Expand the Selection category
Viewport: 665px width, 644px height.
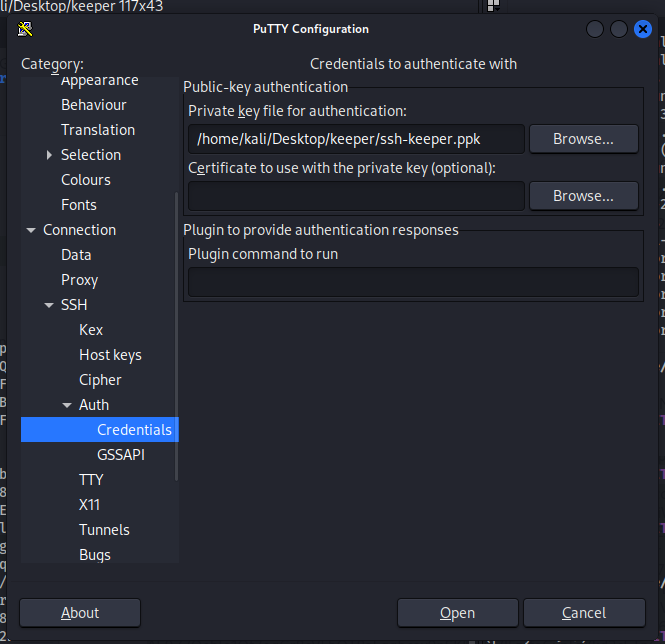(x=49, y=155)
